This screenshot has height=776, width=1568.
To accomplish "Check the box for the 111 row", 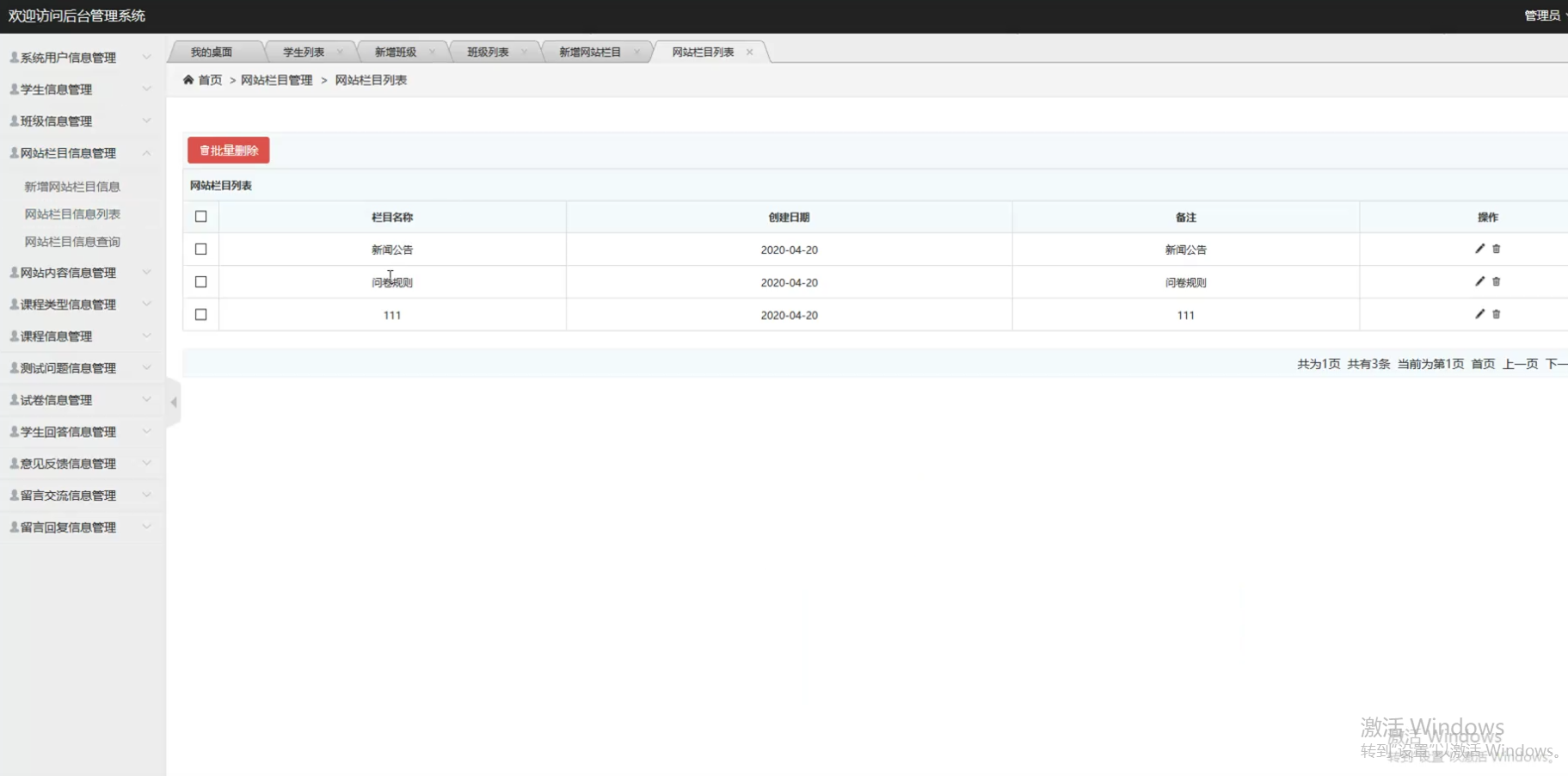I will pyautogui.click(x=200, y=314).
